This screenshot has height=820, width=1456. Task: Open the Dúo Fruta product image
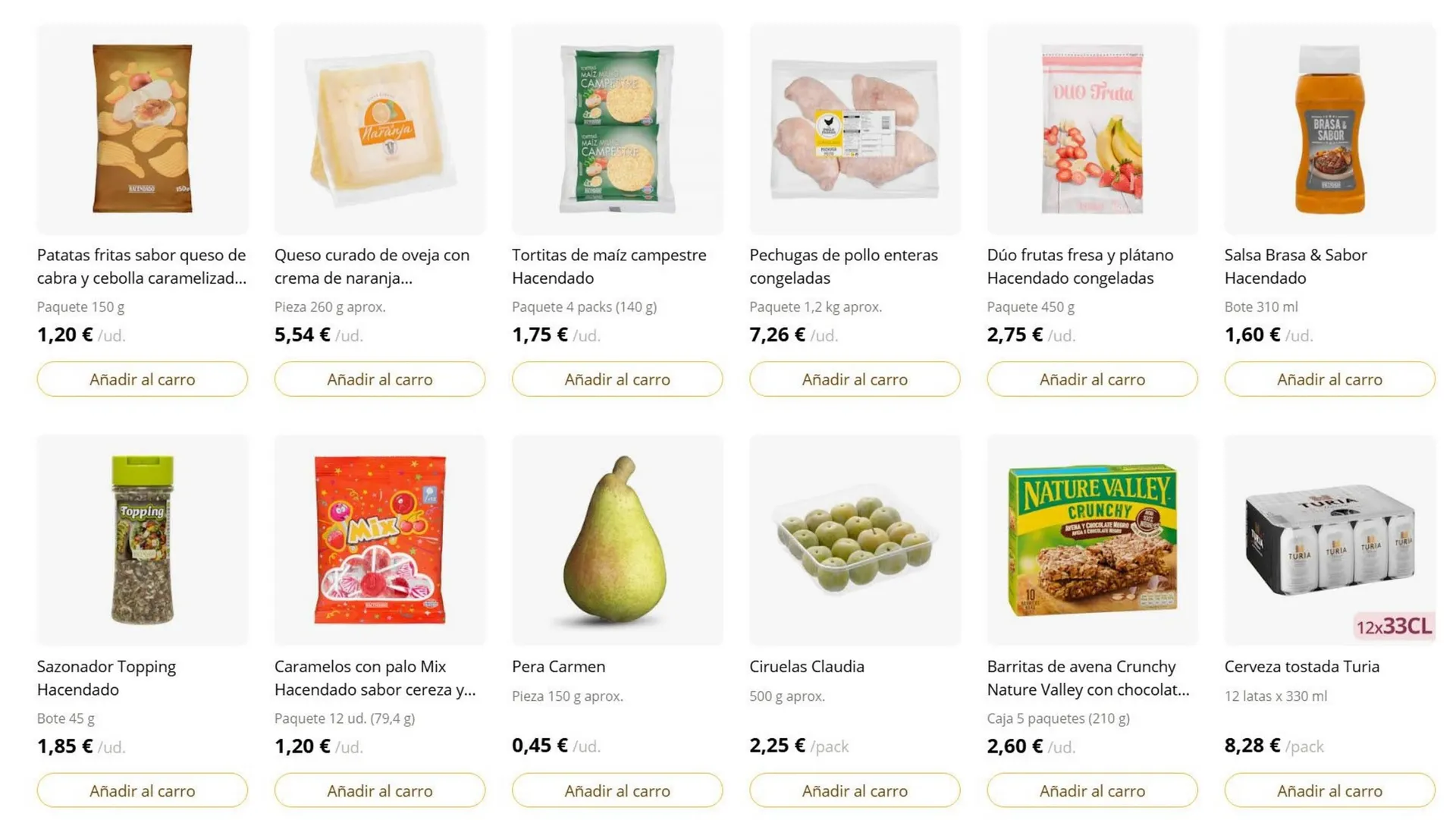[1092, 129]
